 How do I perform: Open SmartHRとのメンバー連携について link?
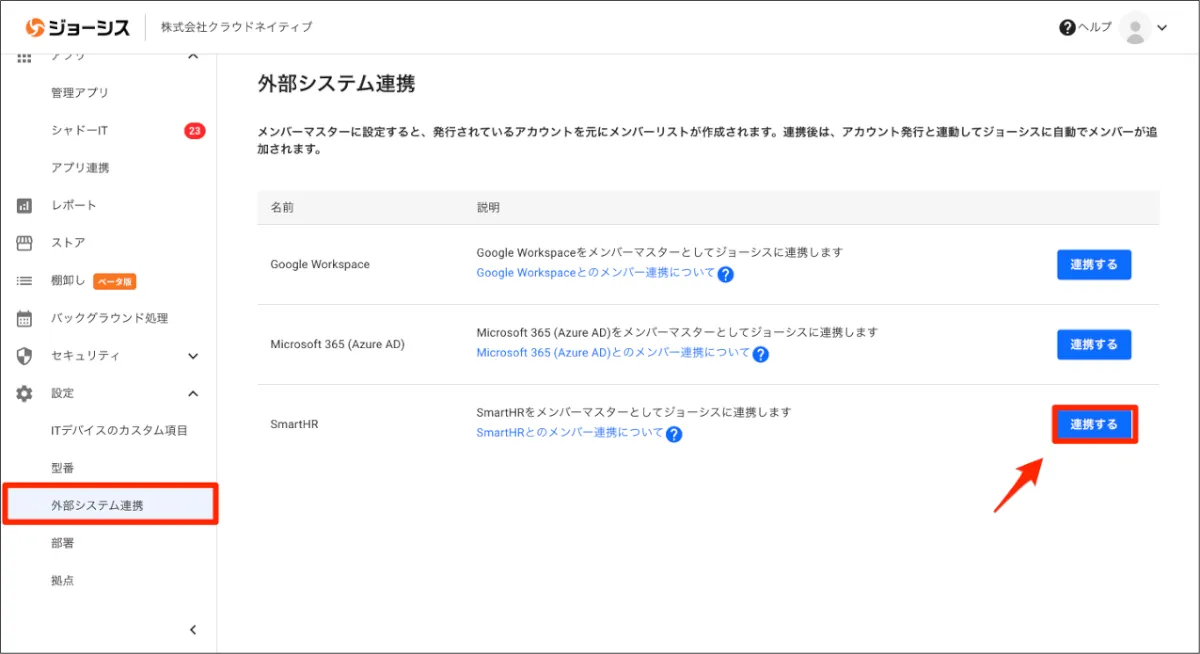click(570, 432)
